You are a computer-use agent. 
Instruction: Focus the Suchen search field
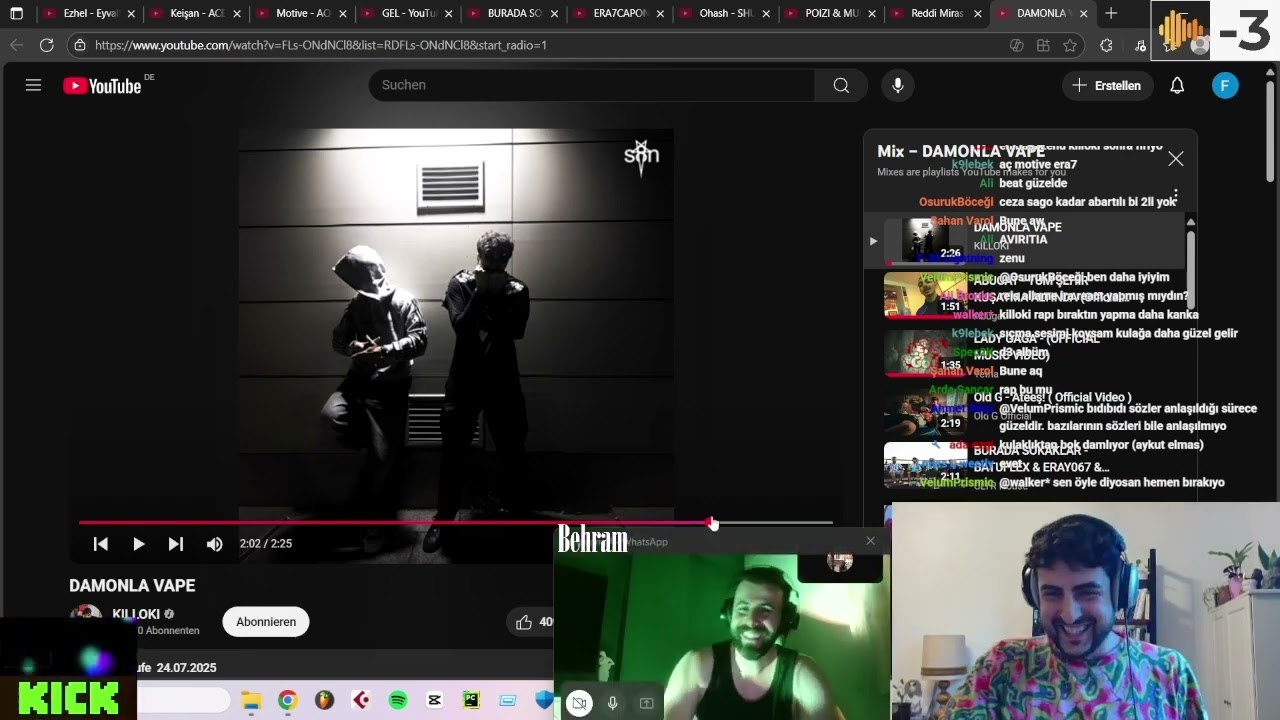[x=591, y=85]
